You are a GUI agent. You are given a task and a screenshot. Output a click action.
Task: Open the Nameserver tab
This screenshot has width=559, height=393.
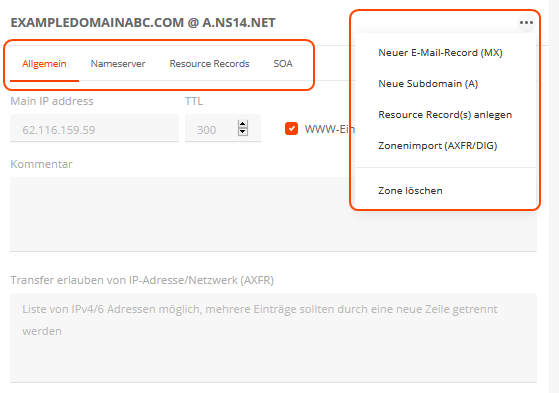click(x=118, y=63)
